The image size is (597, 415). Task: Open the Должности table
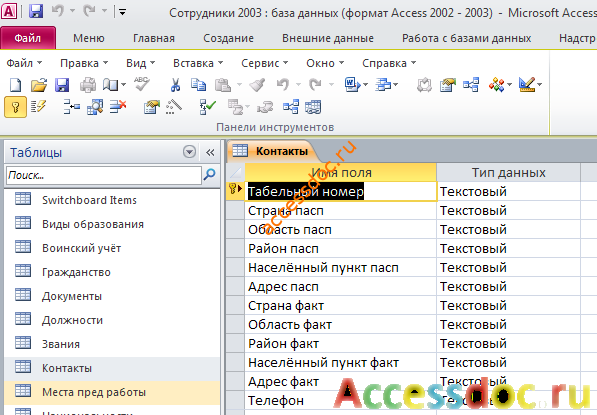click(112, 320)
